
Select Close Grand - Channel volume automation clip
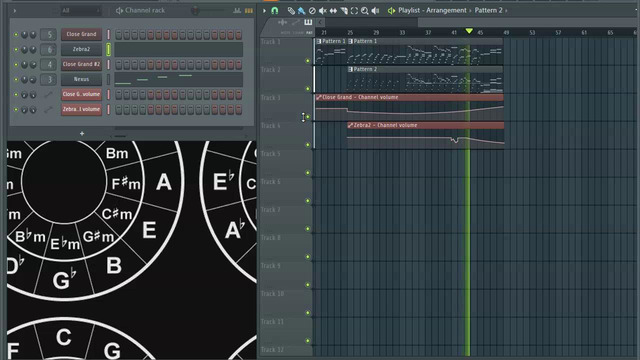pyautogui.click(x=409, y=108)
